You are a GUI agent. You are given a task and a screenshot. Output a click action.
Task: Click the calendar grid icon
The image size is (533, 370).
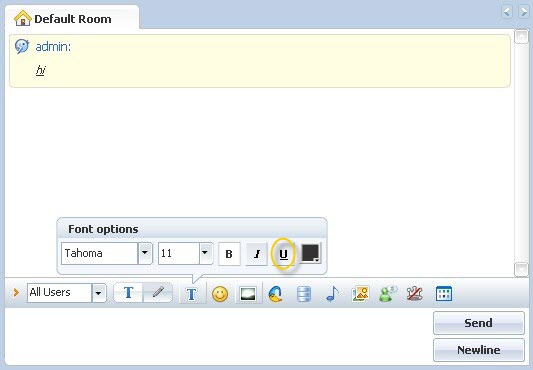click(x=444, y=293)
